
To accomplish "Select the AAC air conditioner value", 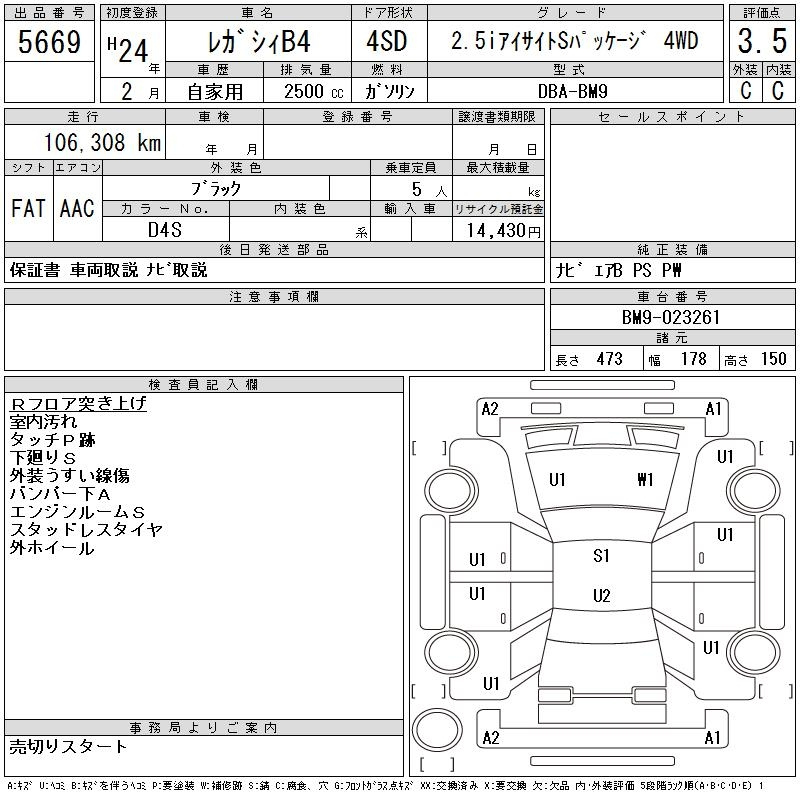I will click(77, 208).
